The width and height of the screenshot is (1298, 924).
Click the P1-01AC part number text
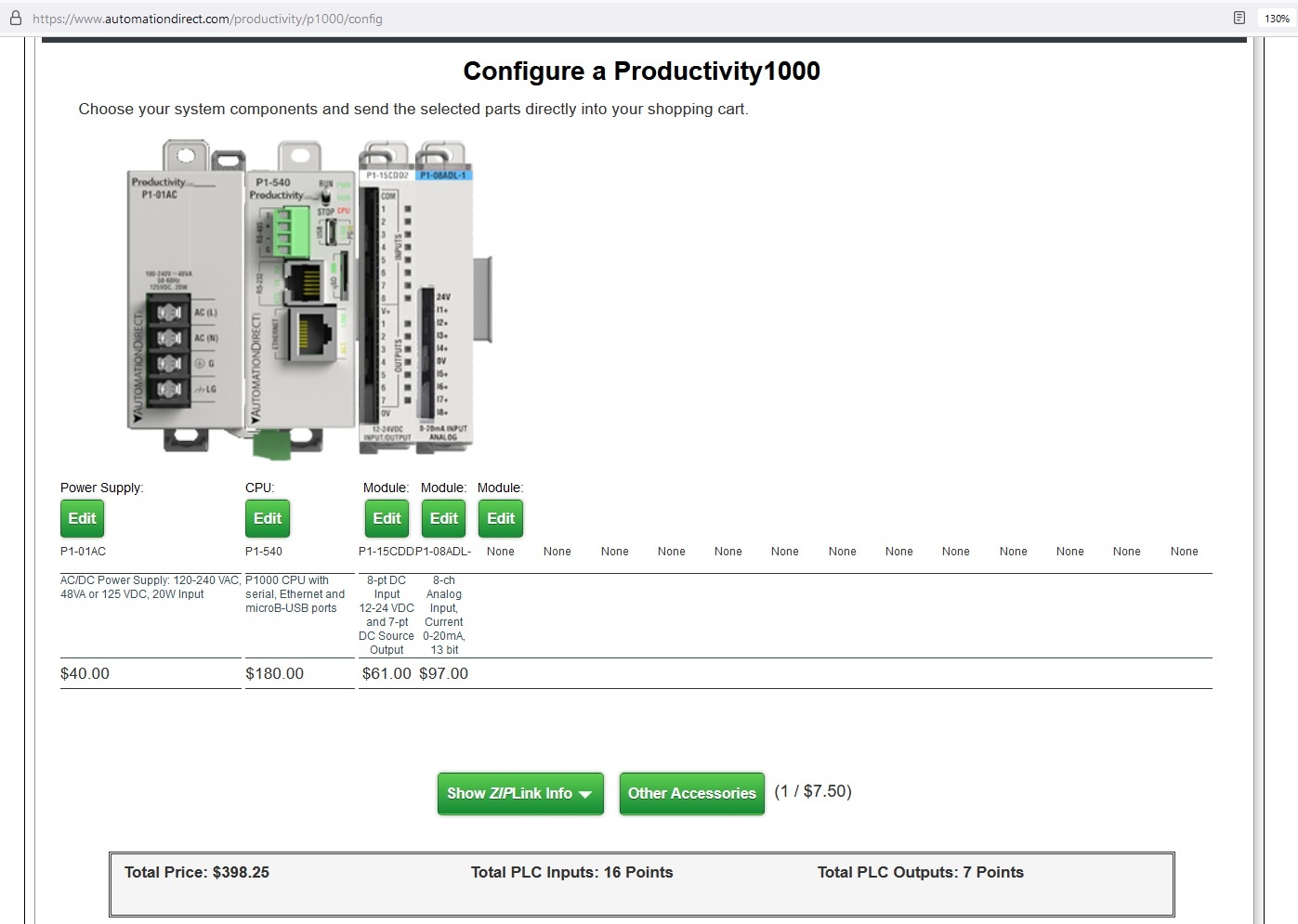coord(83,552)
